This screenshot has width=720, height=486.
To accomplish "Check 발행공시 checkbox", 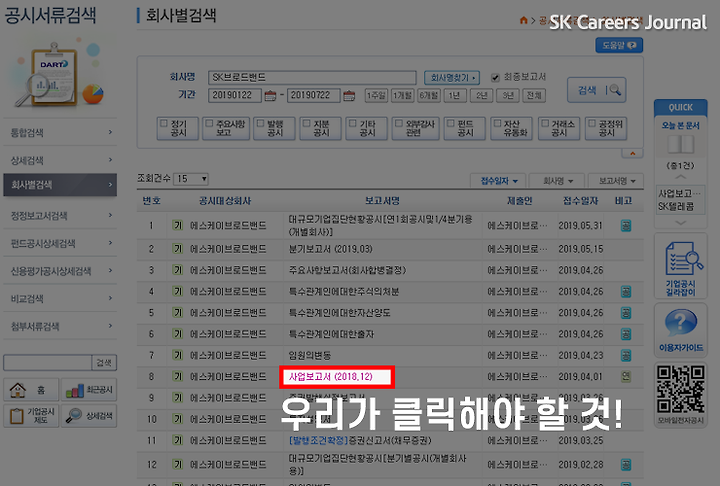I will tap(260, 123).
